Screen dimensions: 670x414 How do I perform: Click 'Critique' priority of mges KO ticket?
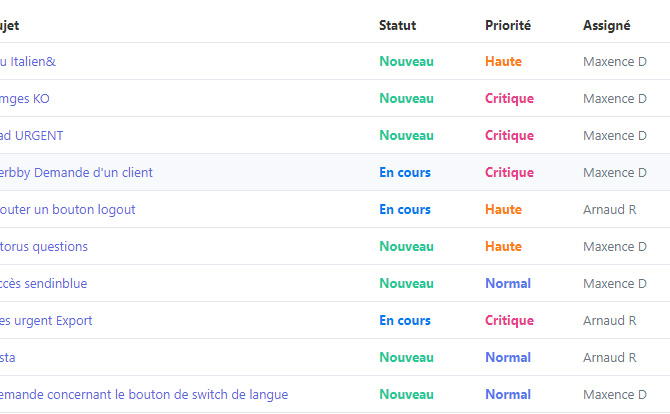click(x=509, y=99)
